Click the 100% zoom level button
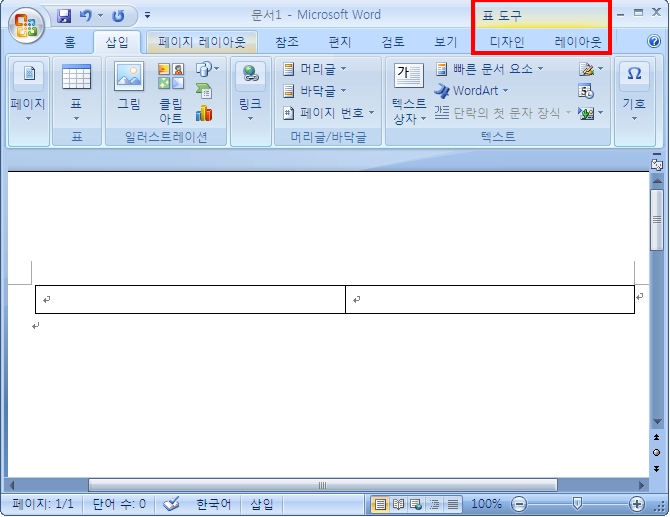Viewport: 670px width, 517px height. pos(486,504)
